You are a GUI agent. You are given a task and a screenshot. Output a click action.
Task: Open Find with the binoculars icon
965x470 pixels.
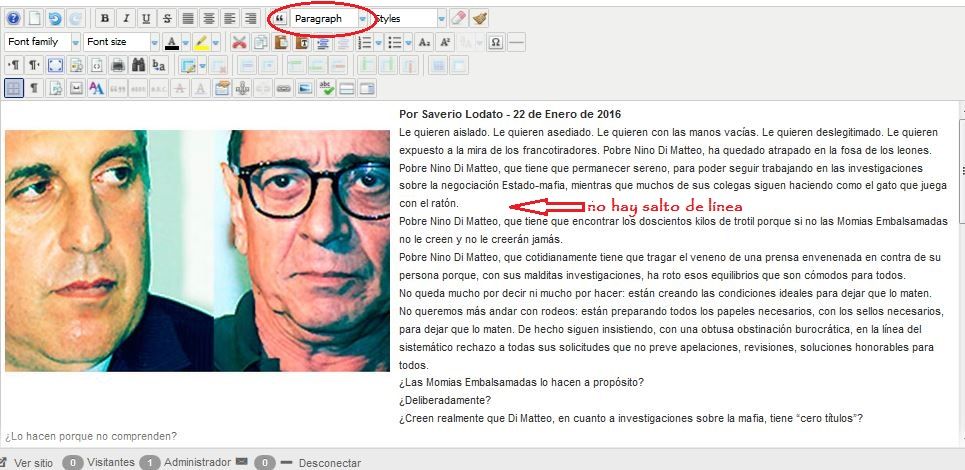138,65
